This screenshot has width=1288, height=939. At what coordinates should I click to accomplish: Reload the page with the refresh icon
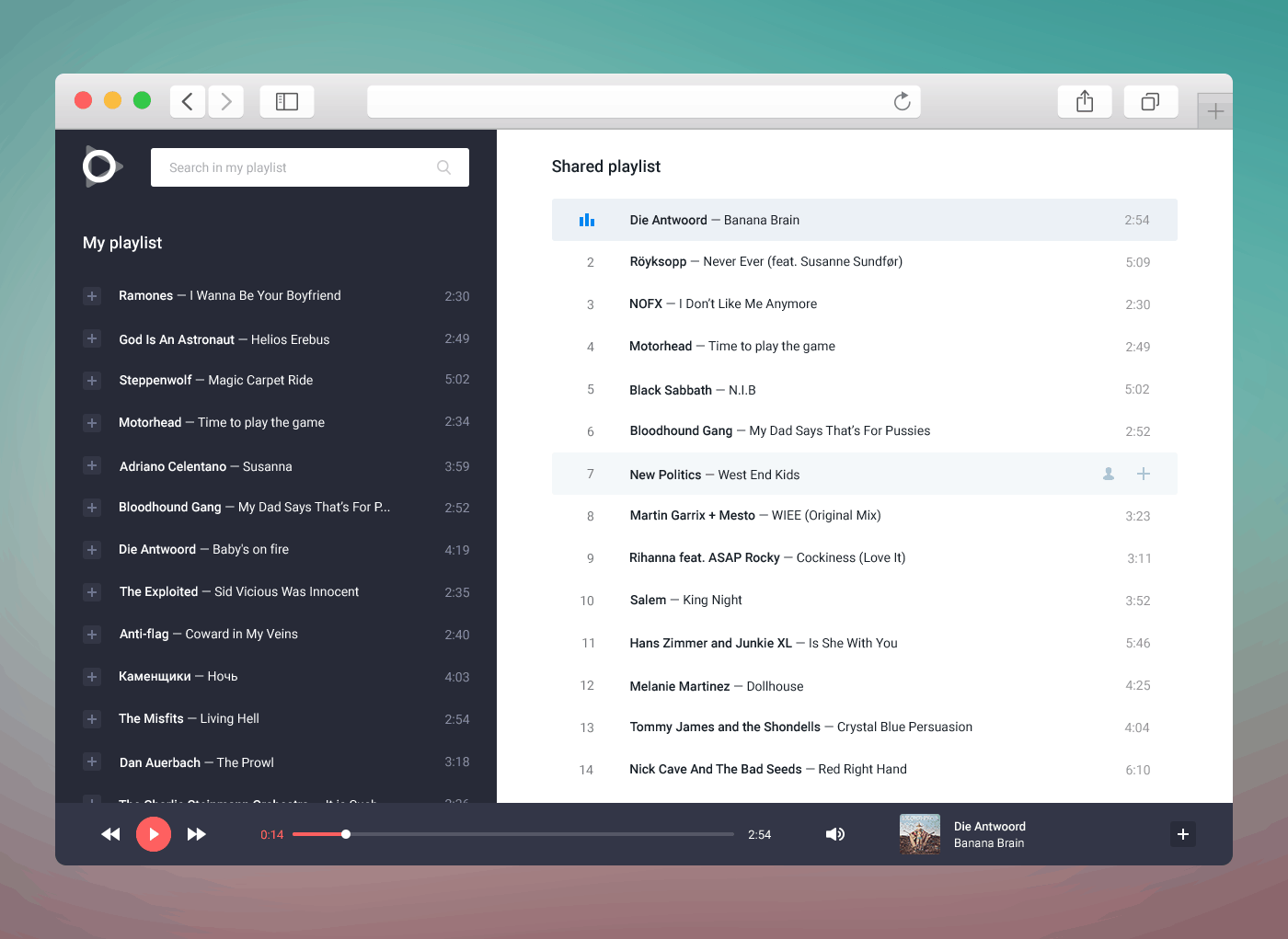pos(902,101)
